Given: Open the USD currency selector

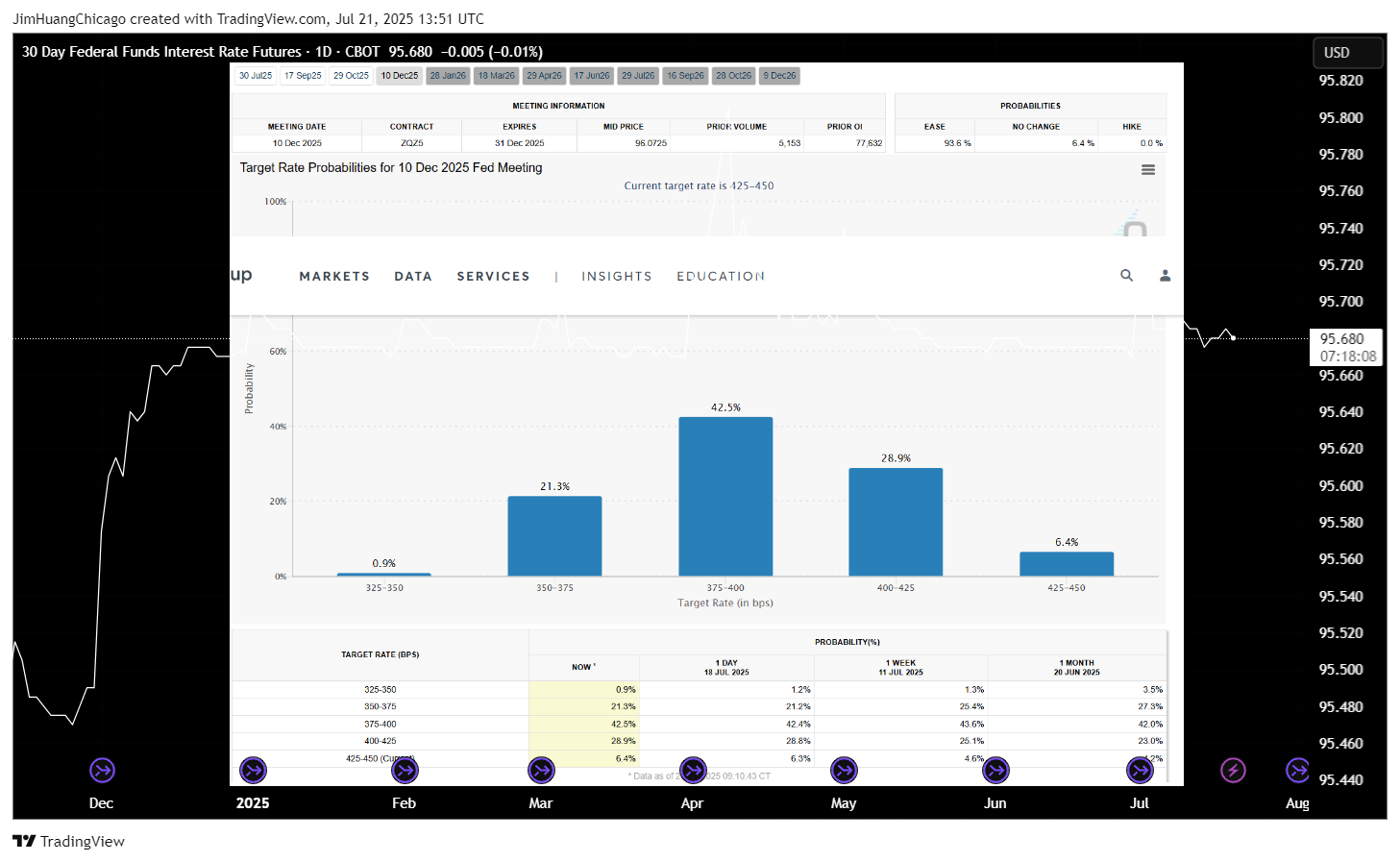Looking at the screenshot, I should (1347, 53).
